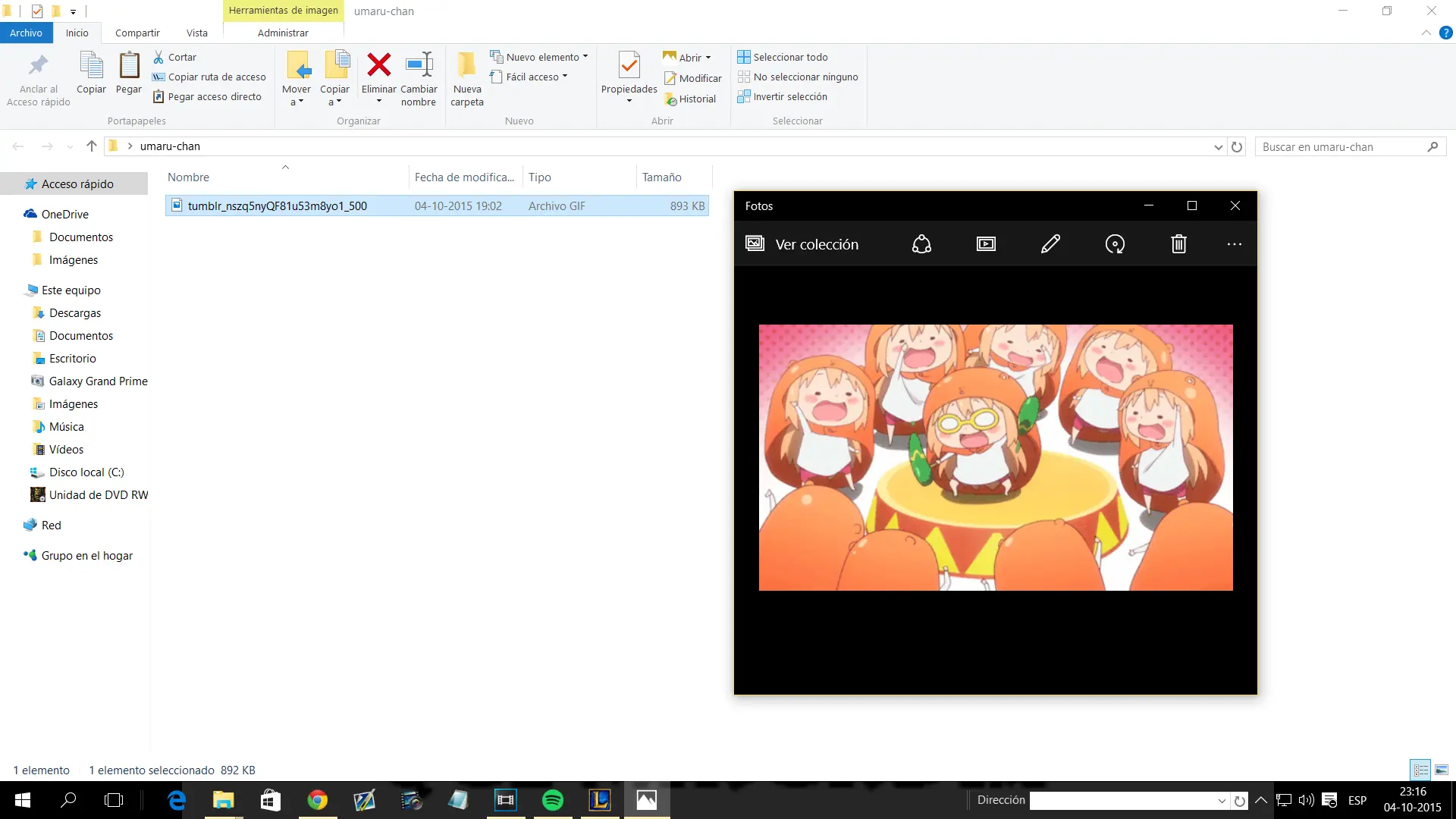Click the Cortar scissors command
Image resolution: width=1456 pixels, height=819 pixels.
174,57
